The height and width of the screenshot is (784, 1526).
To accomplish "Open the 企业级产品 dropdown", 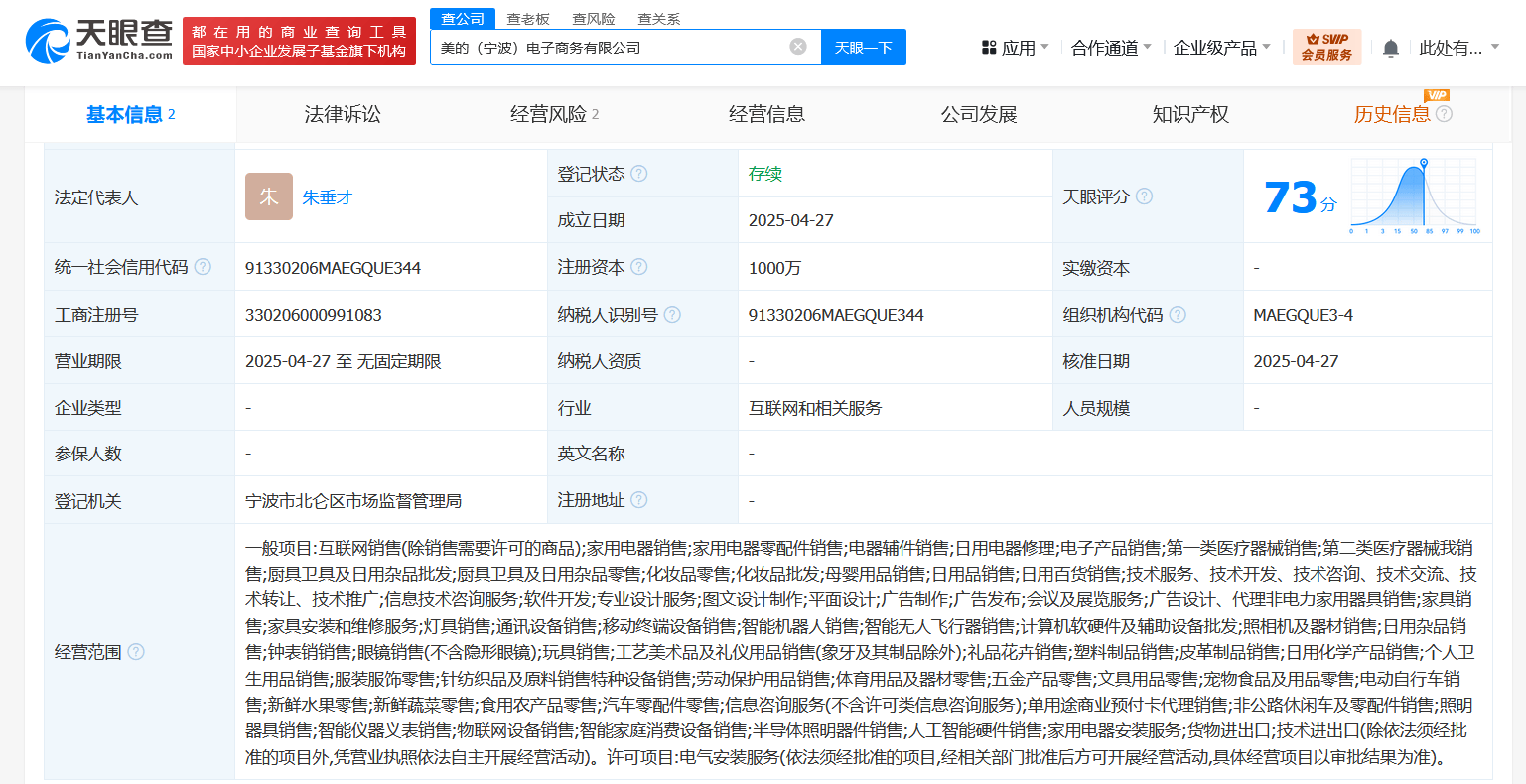I will 1215,46.
